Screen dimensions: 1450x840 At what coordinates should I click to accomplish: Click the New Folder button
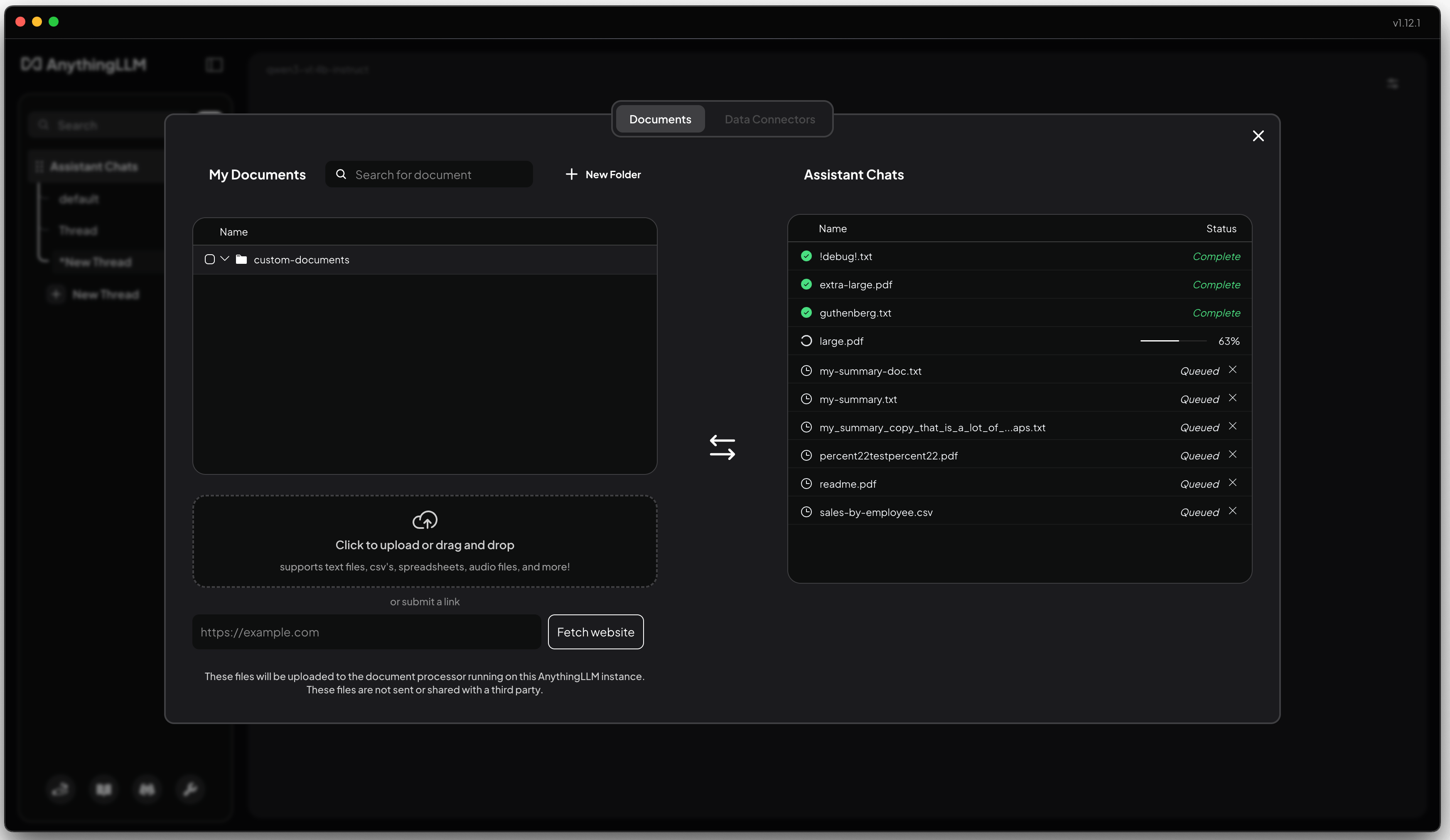(x=603, y=174)
